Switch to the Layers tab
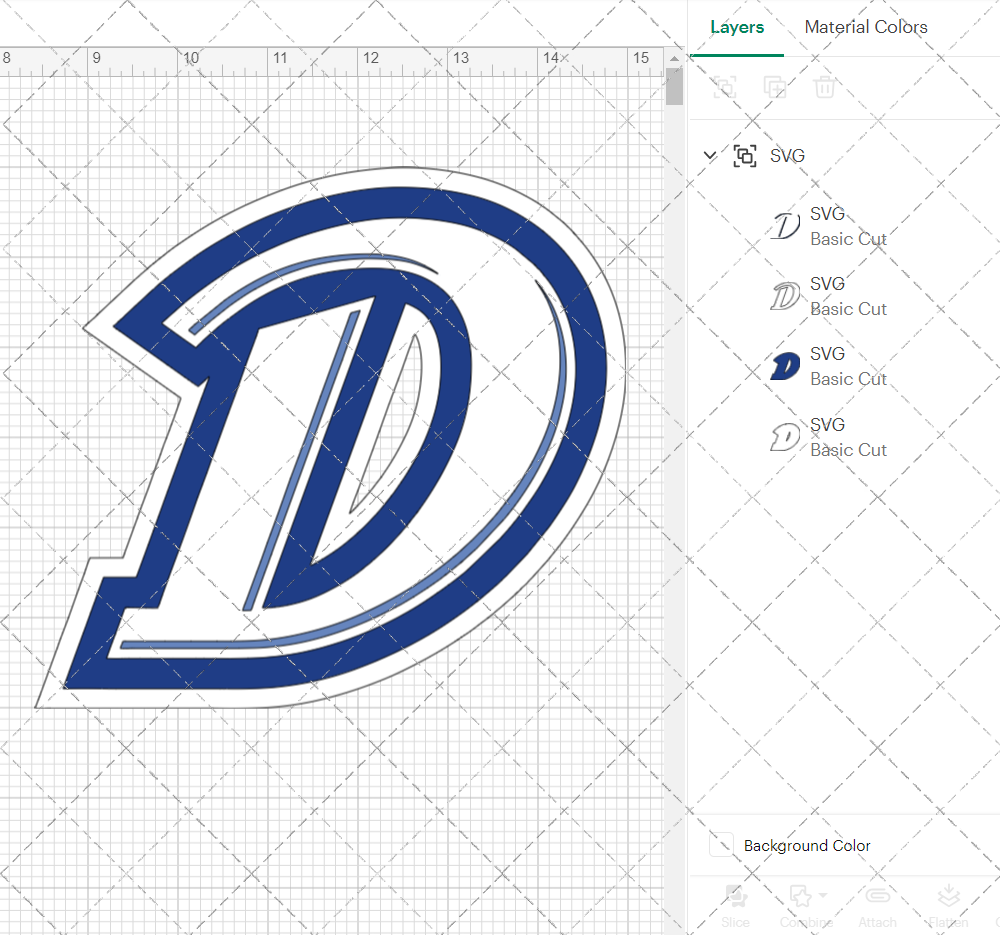This screenshot has height=935, width=1000. click(737, 27)
